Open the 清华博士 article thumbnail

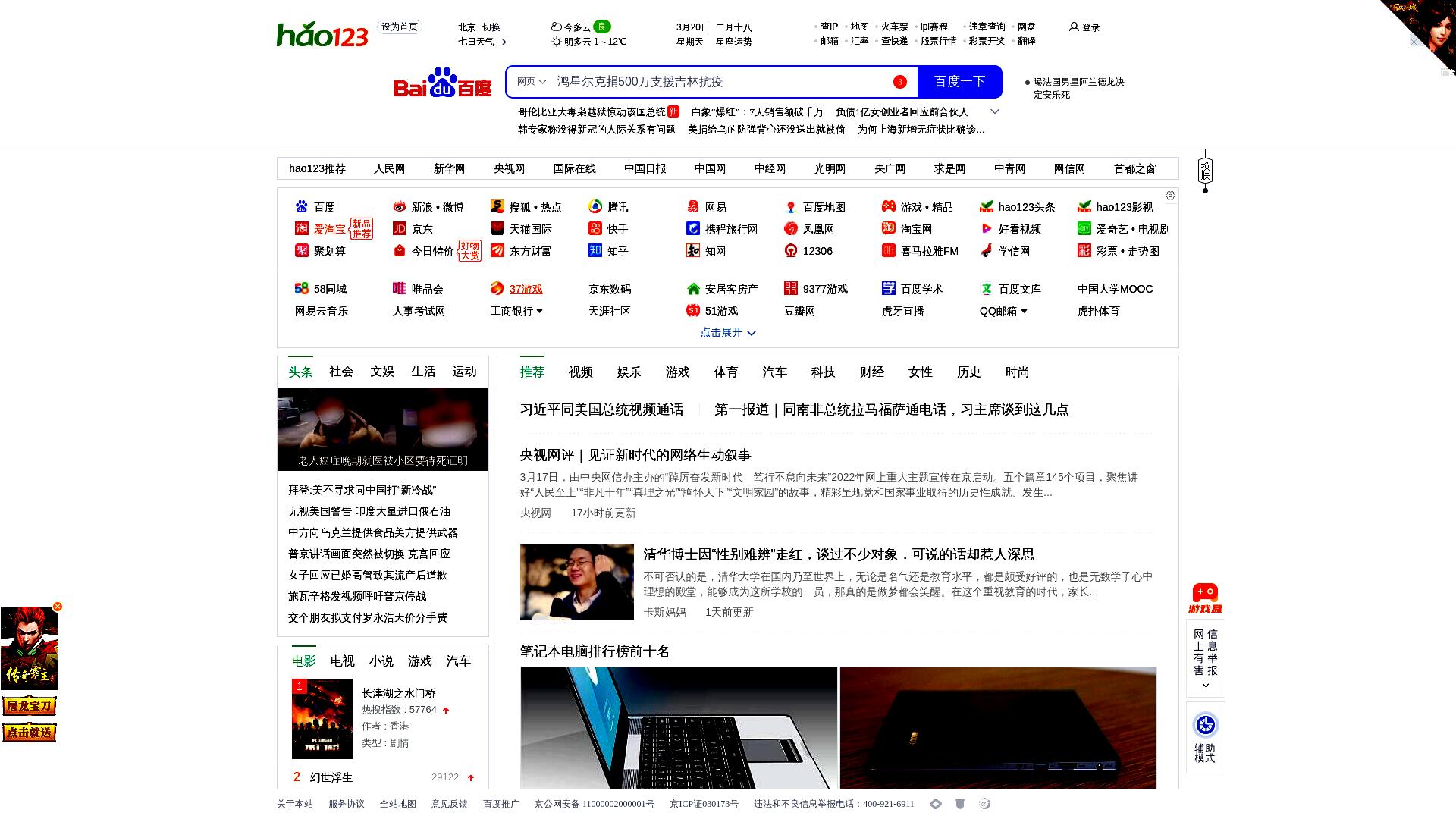[x=577, y=582]
